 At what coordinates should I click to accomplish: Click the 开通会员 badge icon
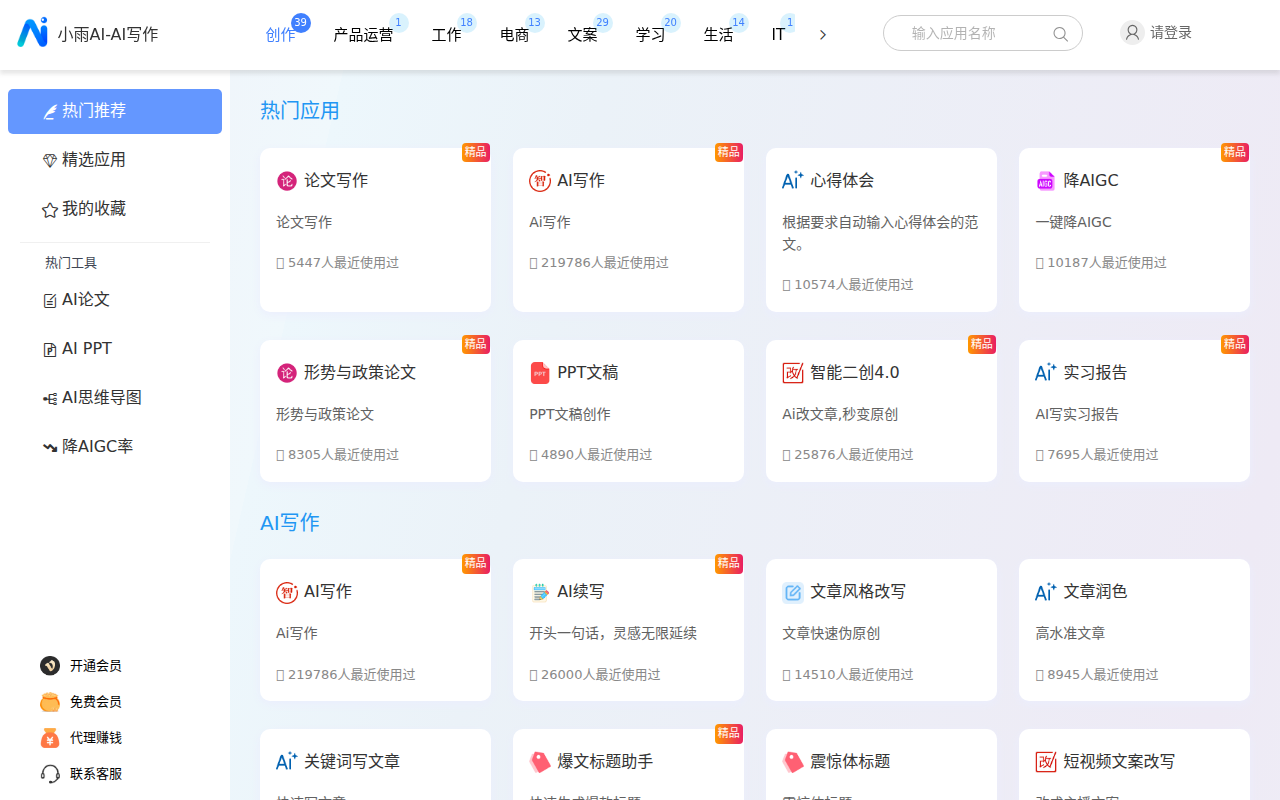[50, 666]
